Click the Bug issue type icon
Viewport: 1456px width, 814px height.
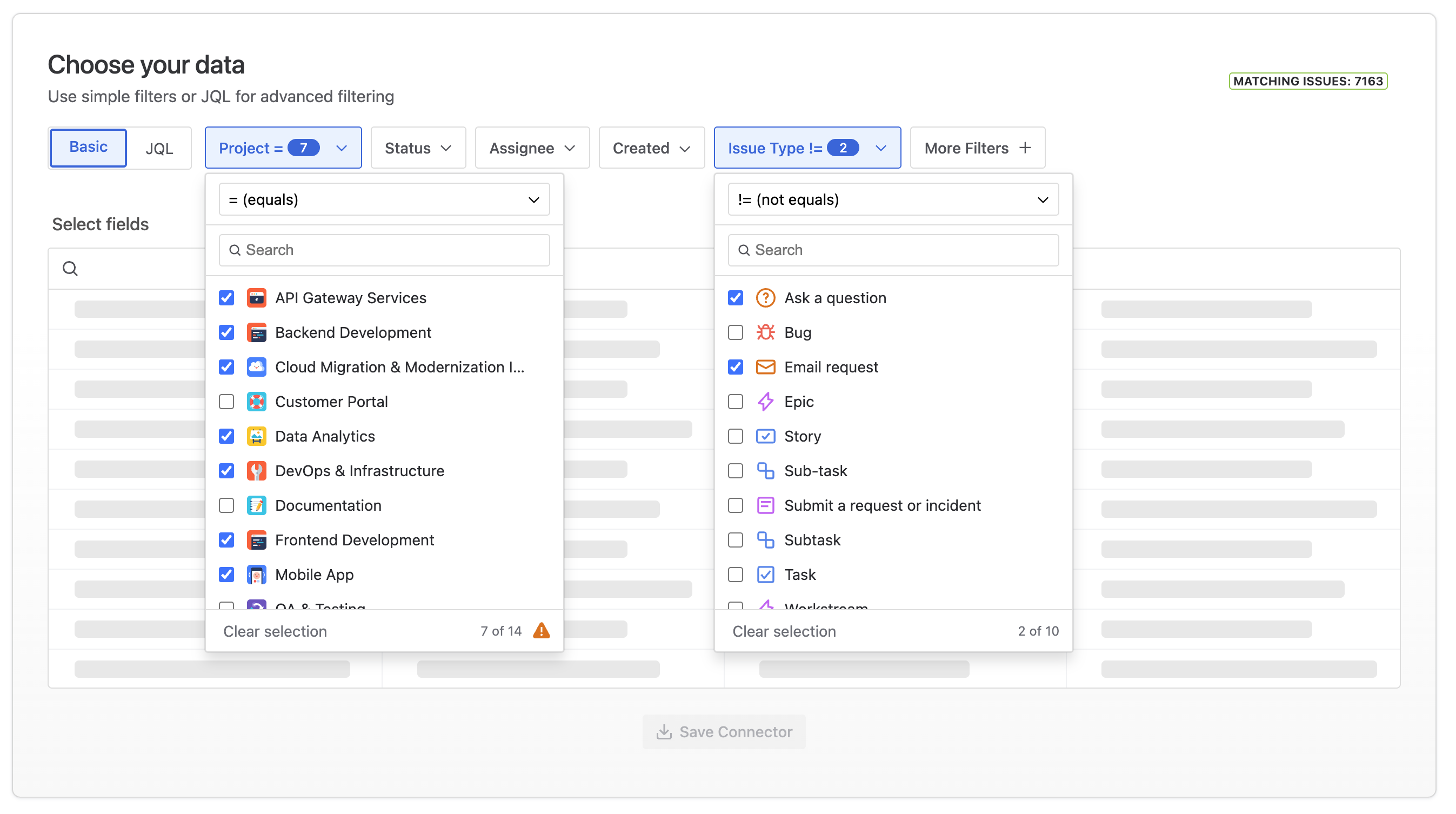click(765, 332)
